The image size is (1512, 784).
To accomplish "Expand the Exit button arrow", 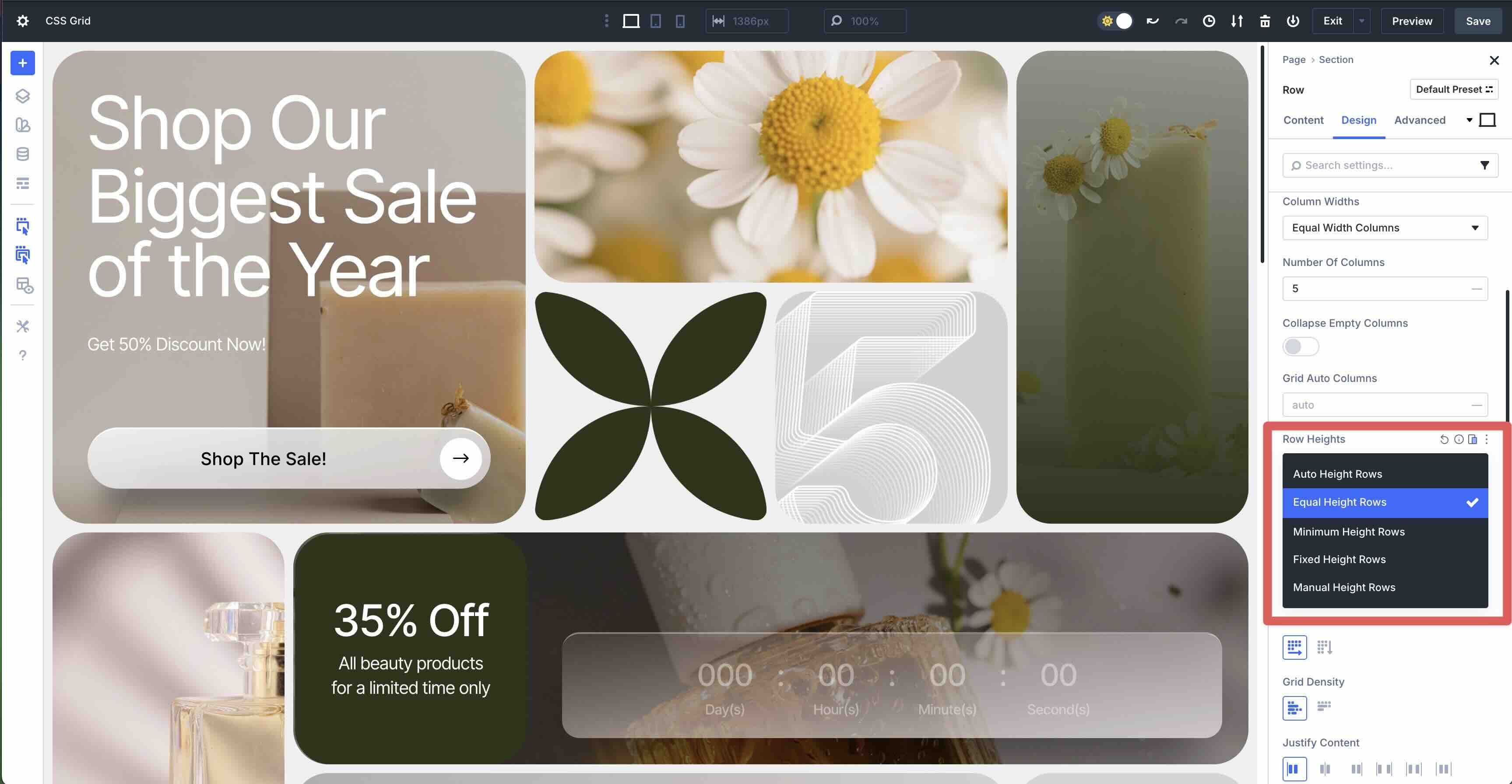I will coord(1361,21).
